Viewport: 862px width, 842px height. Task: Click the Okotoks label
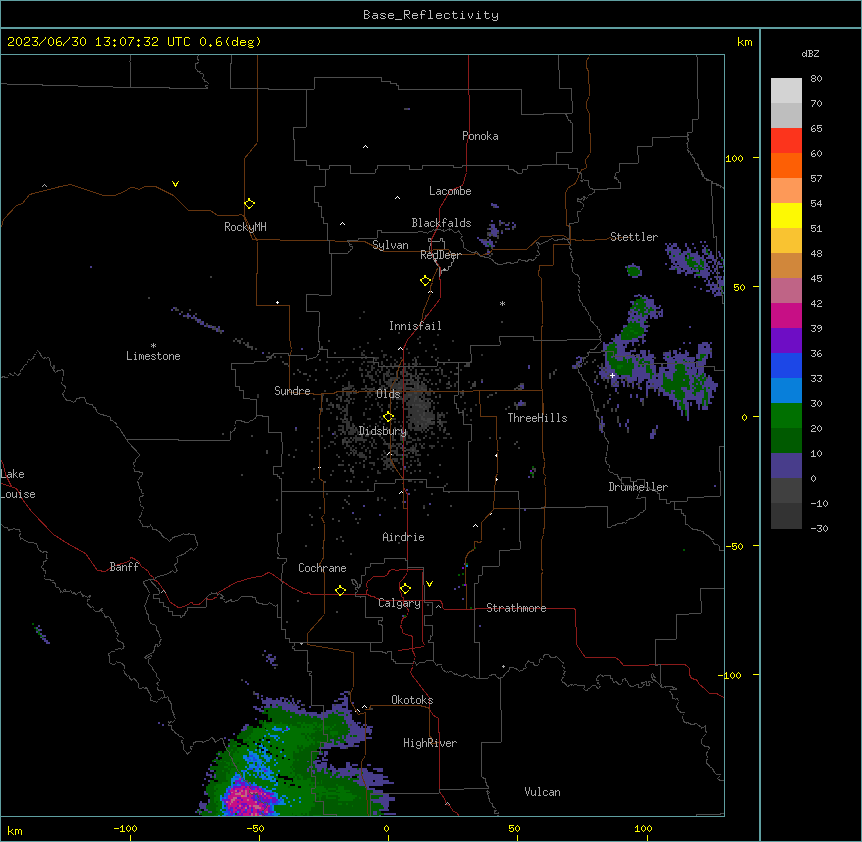412,700
